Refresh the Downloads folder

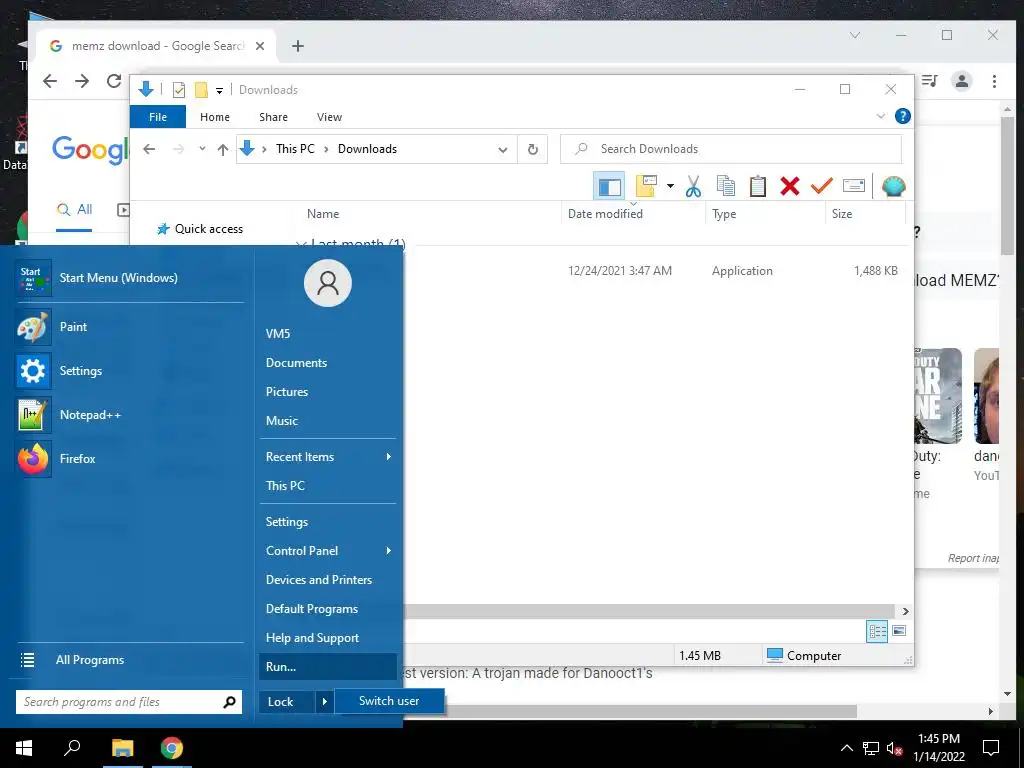(533, 150)
